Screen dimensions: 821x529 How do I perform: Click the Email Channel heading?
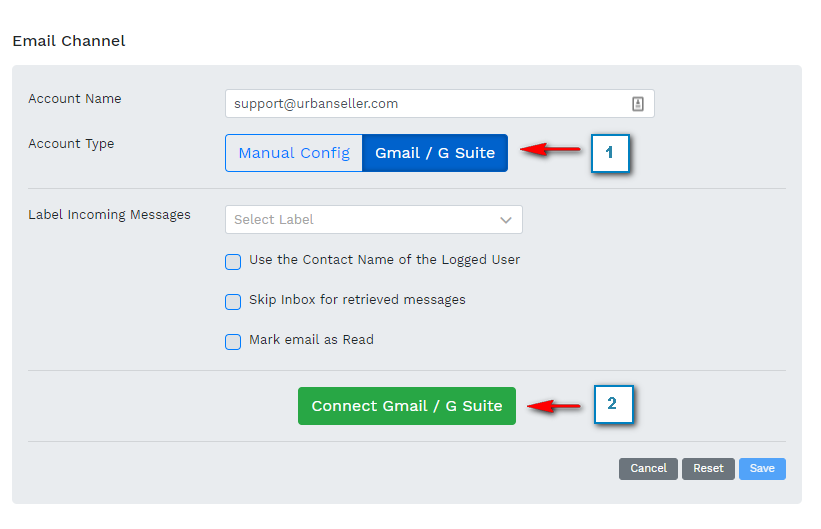pyautogui.click(x=69, y=41)
